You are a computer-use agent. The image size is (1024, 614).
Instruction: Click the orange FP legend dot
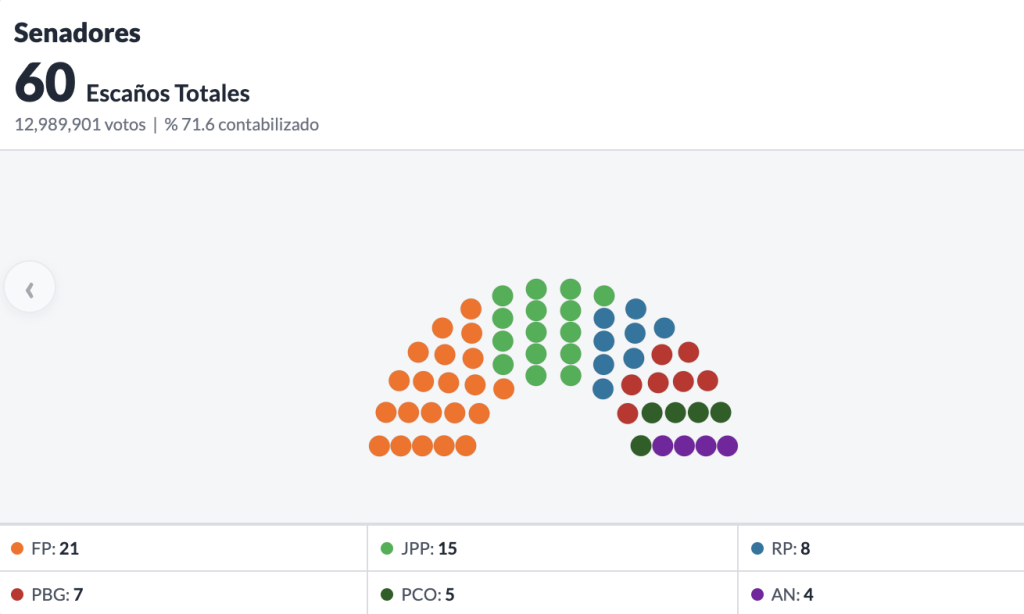click(17, 548)
